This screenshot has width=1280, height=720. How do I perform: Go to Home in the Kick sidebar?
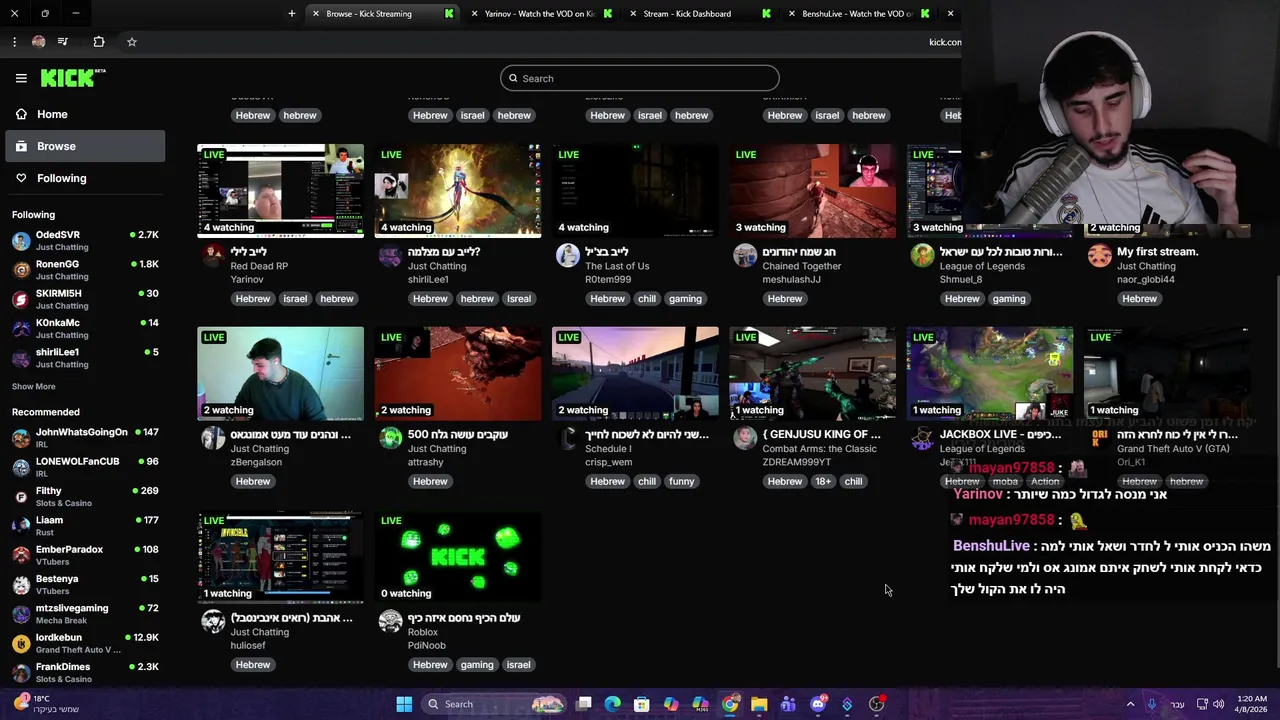point(87,114)
